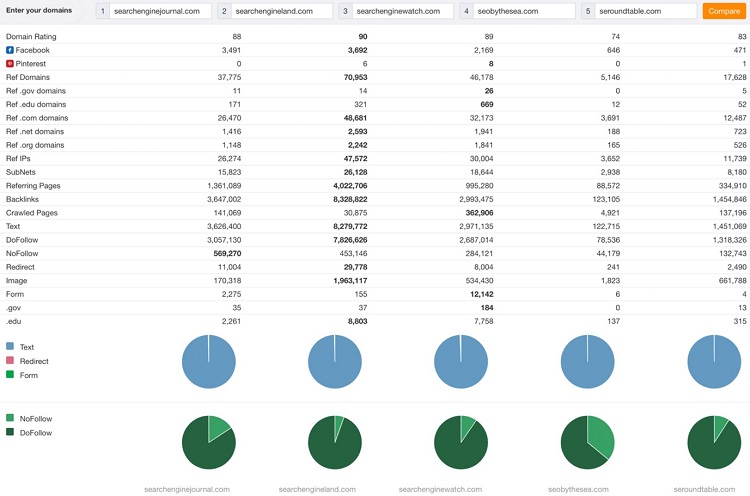750x496 pixels.
Task: Click seroundtable.com NoFollow/DoFollow pie chart
Action: coord(714,442)
